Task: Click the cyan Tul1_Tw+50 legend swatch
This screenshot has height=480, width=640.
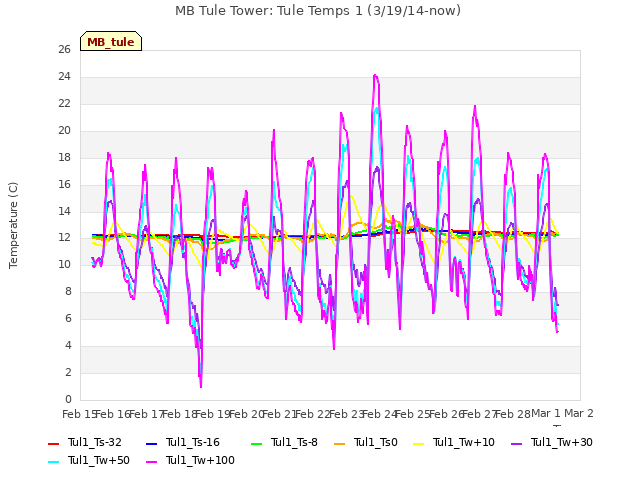Action: pyautogui.click(x=53, y=461)
